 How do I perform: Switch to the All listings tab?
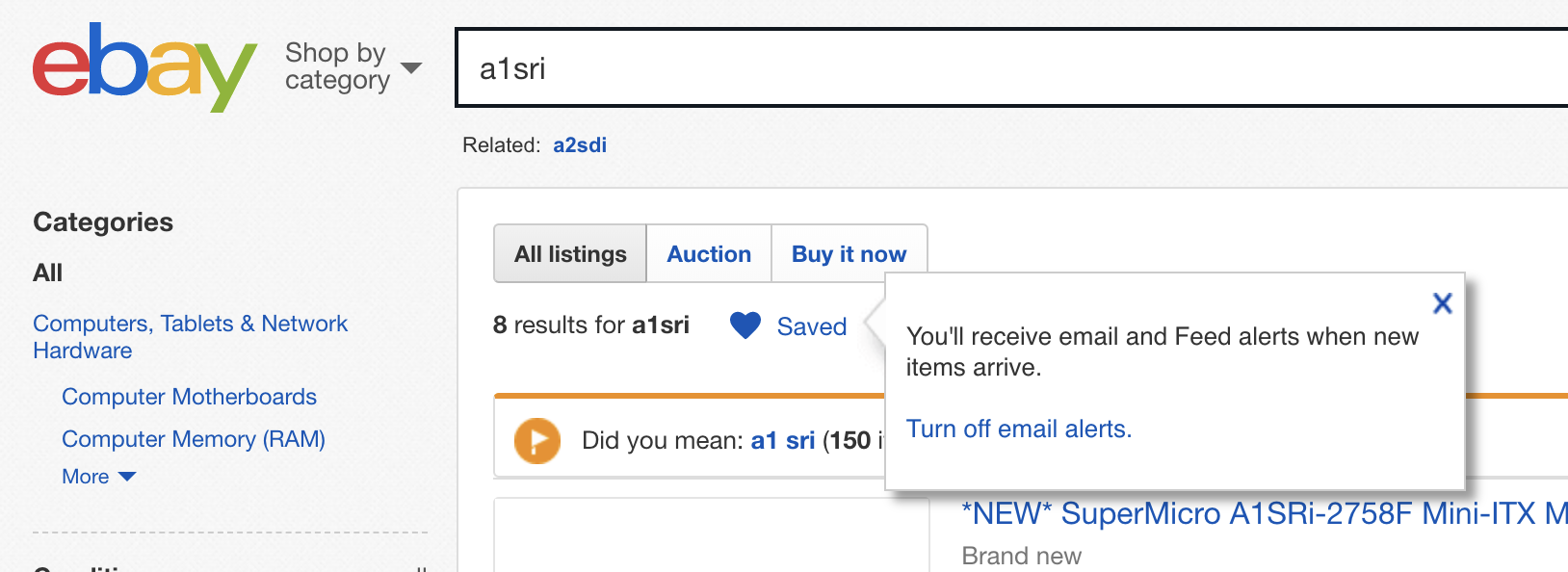pyautogui.click(x=570, y=254)
